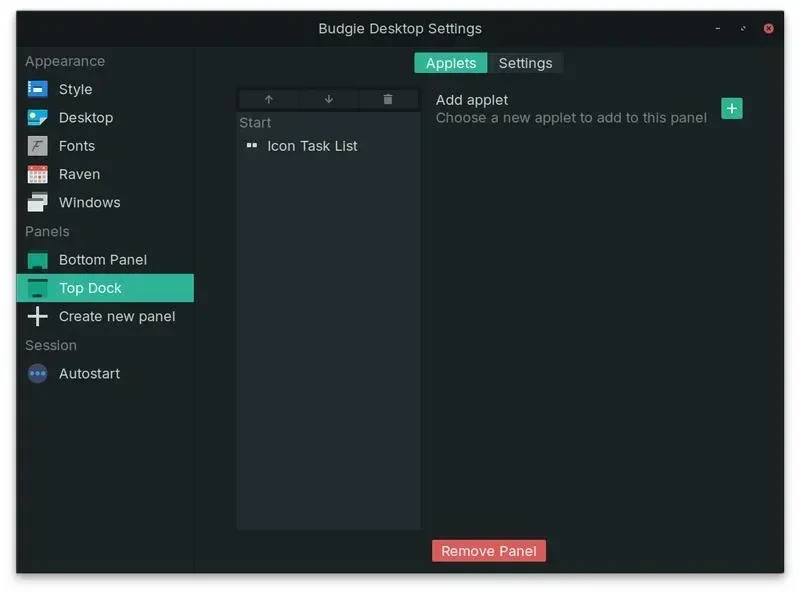Screen dimensions: 800x595
Task: Switch to the Applets tab
Action: 451,63
